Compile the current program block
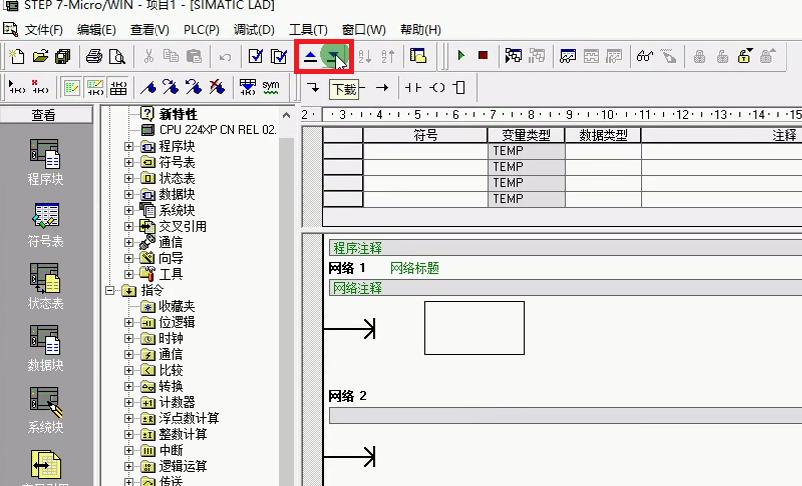This screenshot has height=486, width=802. click(x=255, y=56)
